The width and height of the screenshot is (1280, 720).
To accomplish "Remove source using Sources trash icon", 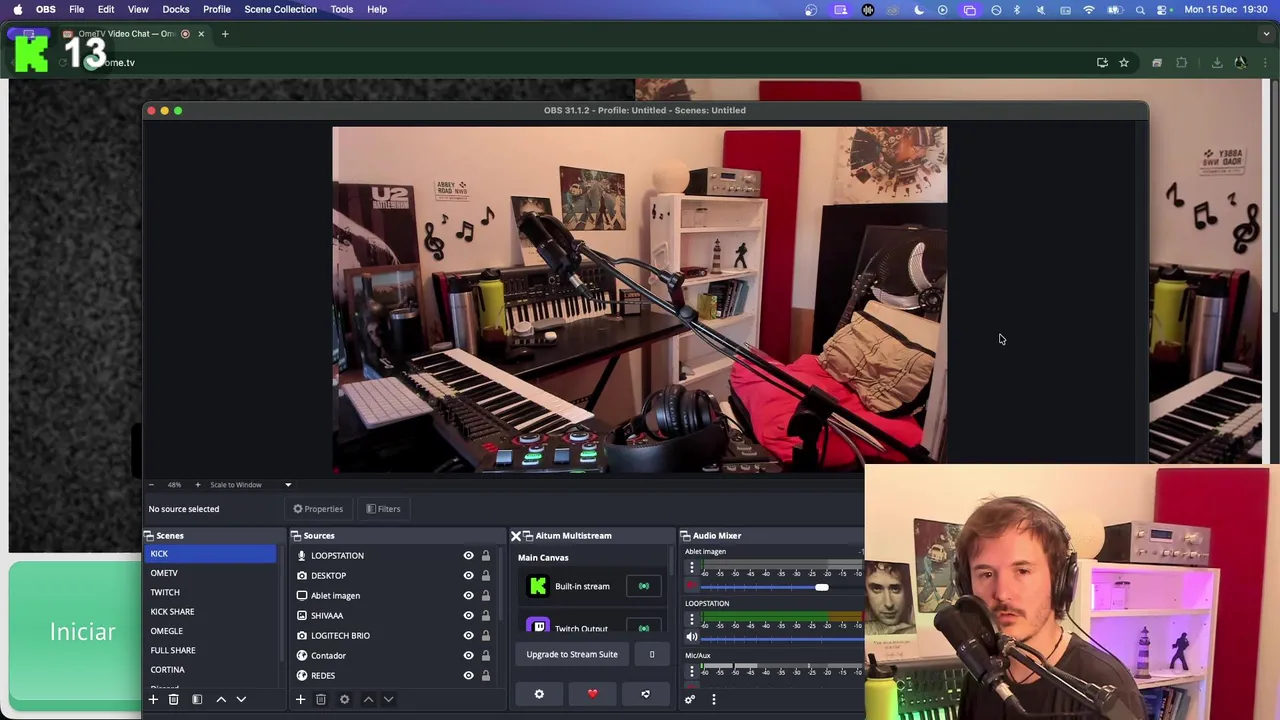I will coord(321,699).
